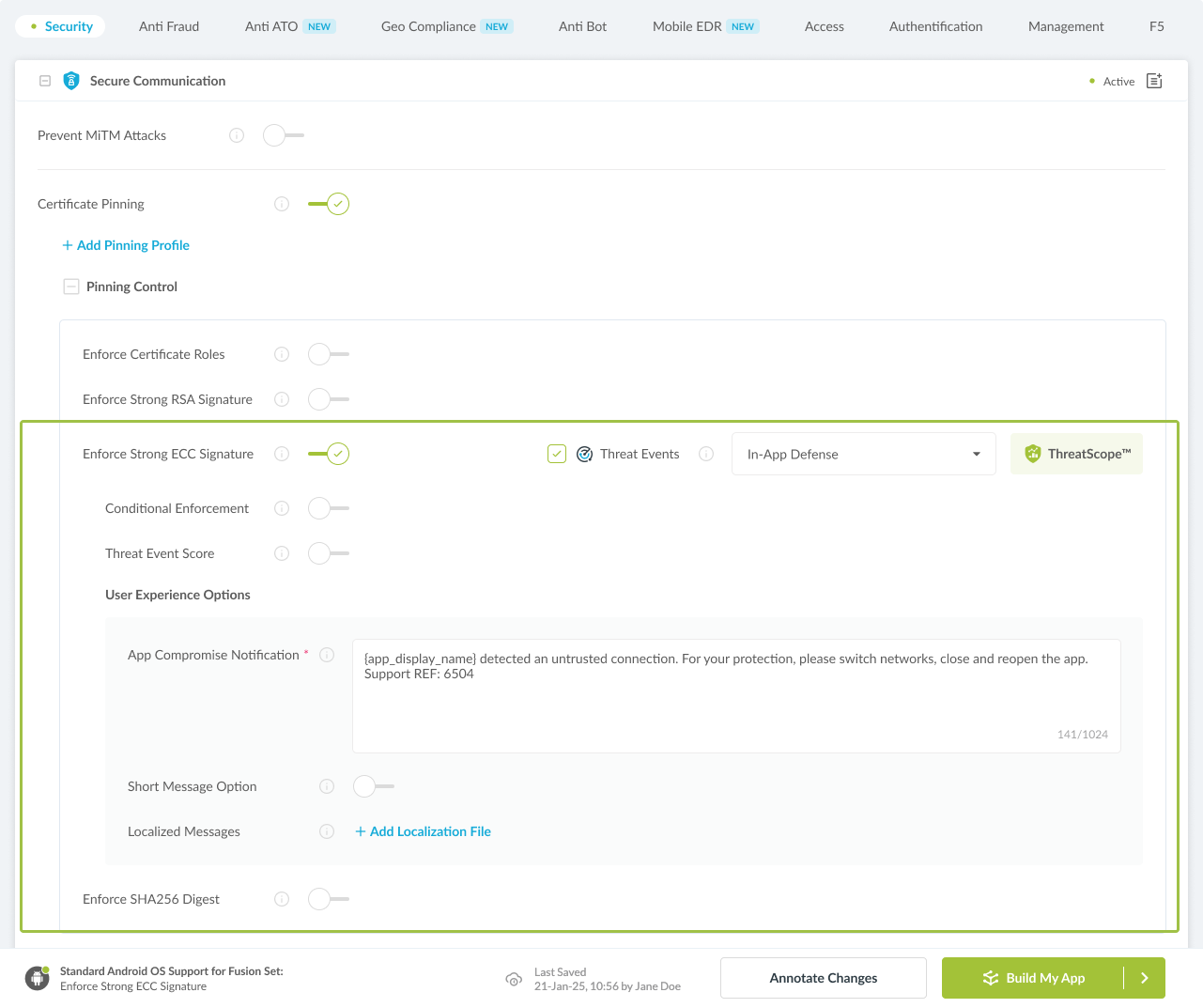
Task: Click the cloud save history icon
Action: (514, 979)
